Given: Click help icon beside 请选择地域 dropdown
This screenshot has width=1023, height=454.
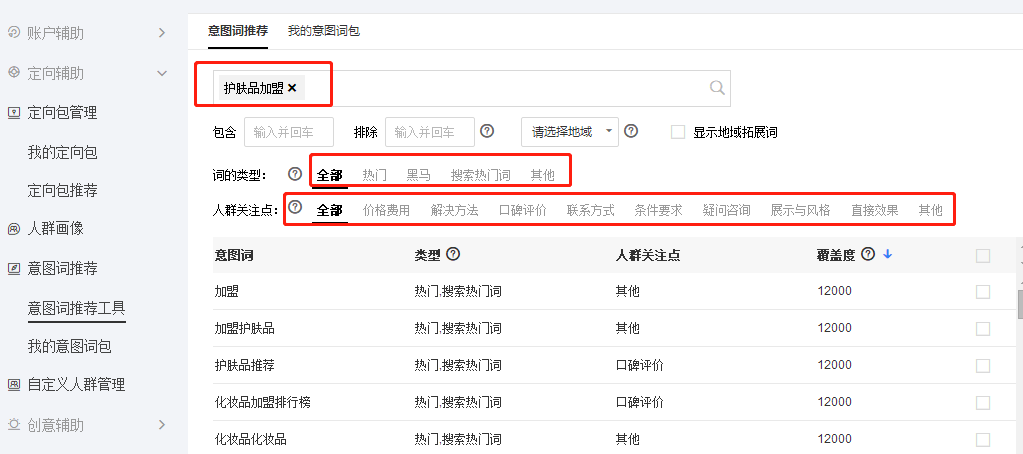Looking at the screenshot, I should (631, 131).
